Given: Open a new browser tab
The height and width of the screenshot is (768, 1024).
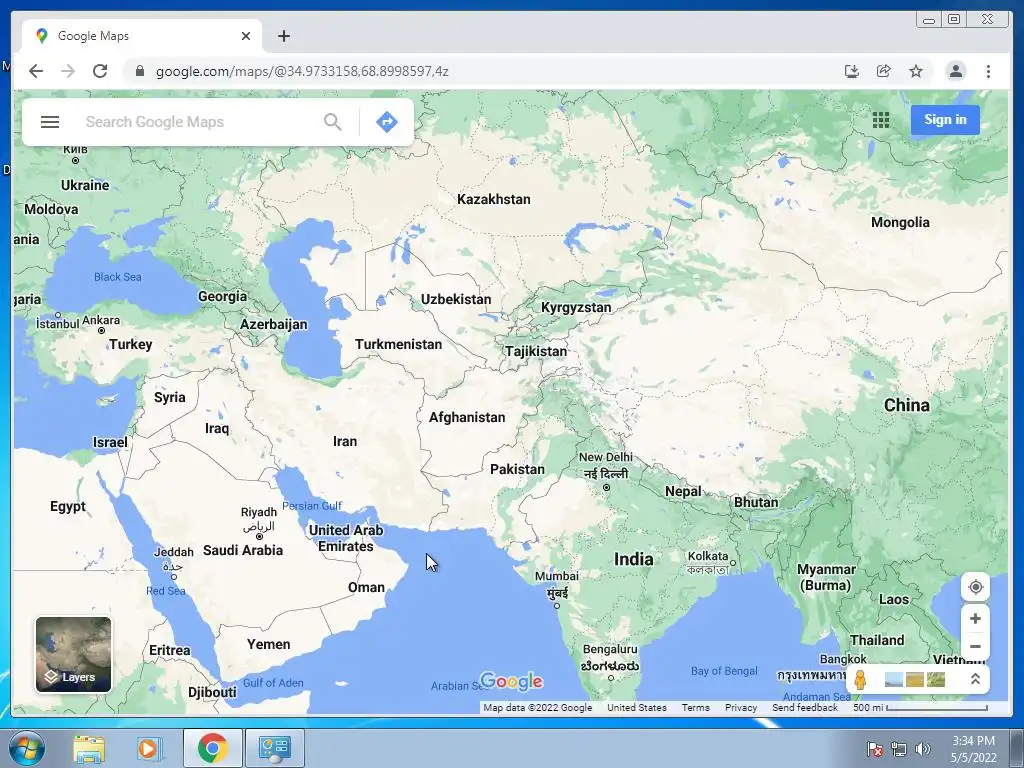Looking at the screenshot, I should (x=283, y=36).
